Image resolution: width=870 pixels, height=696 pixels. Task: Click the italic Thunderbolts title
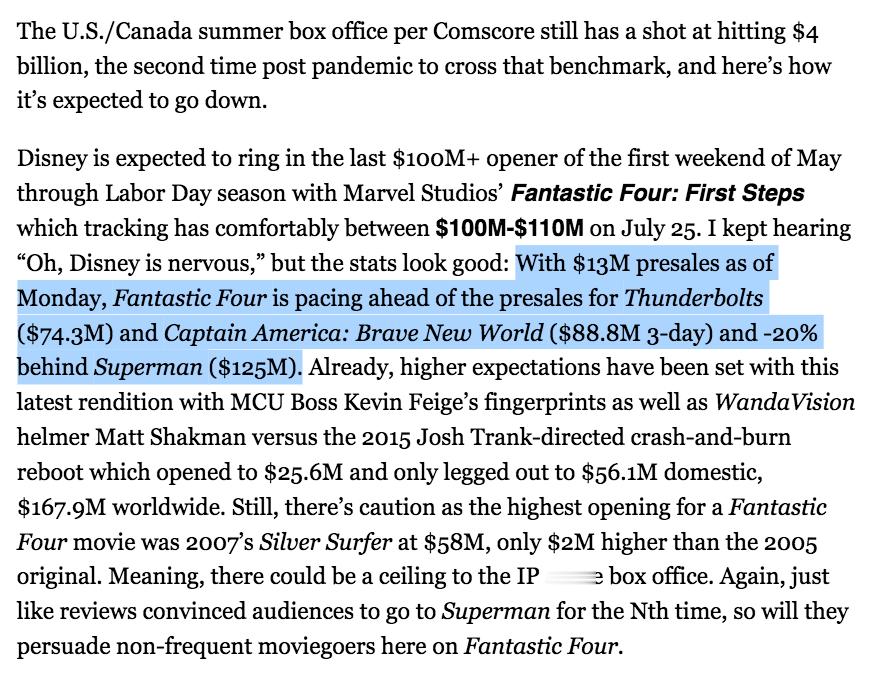pos(694,298)
